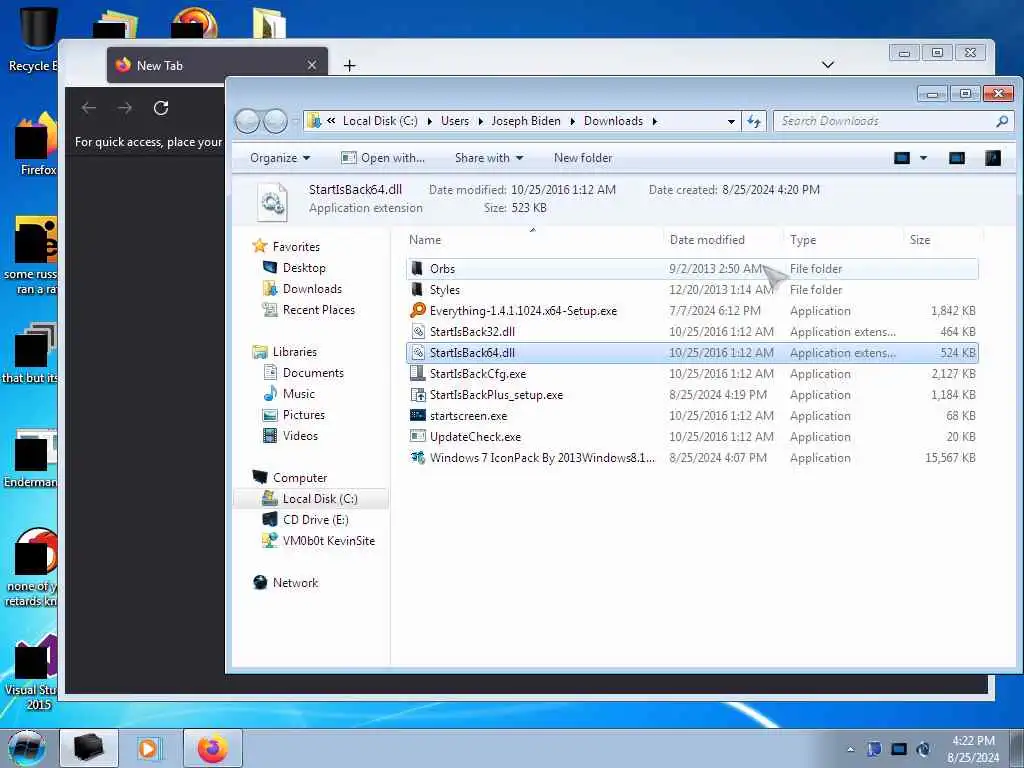Select CD Drive (E:) in navigation pane
The height and width of the screenshot is (768, 1024).
(x=315, y=520)
